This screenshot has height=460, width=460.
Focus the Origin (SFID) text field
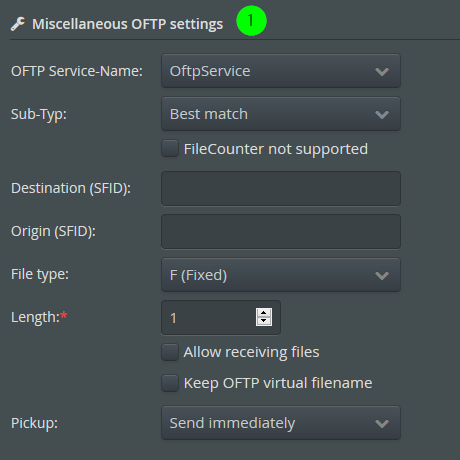pos(281,232)
